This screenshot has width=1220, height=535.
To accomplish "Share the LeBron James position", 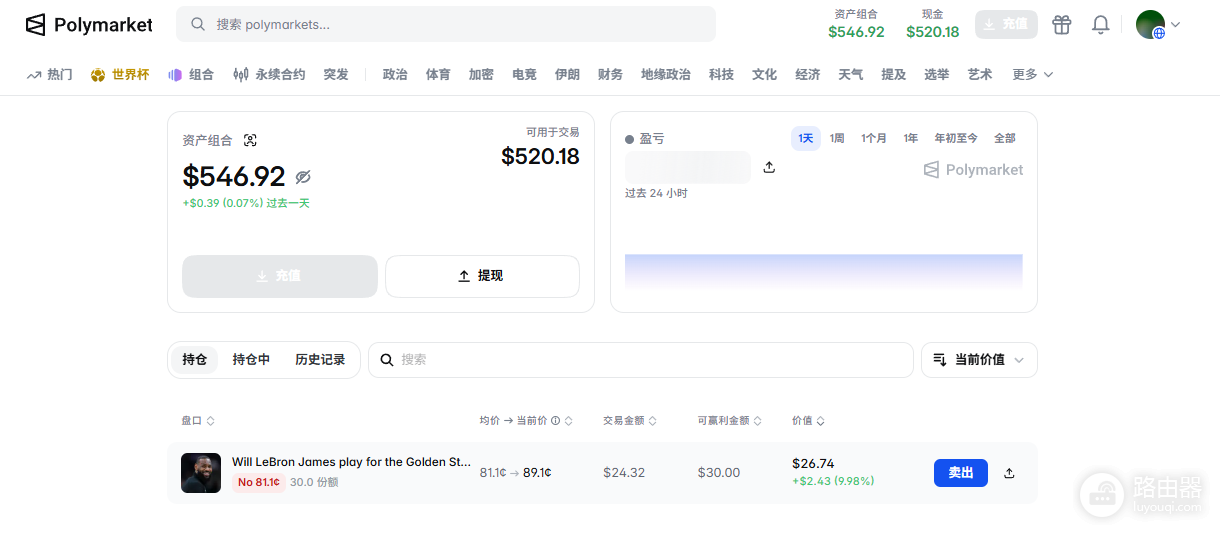I will coord(1009,473).
